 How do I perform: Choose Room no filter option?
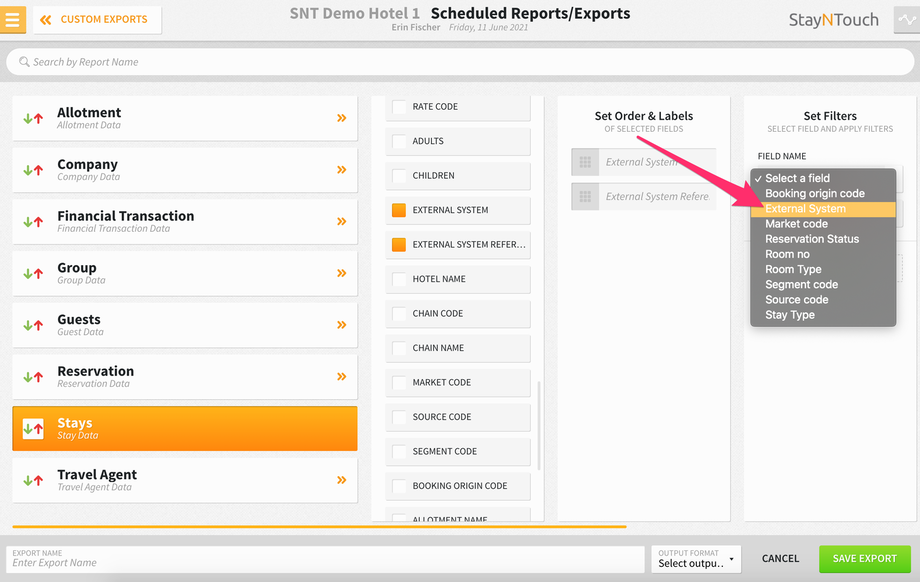coord(823,255)
